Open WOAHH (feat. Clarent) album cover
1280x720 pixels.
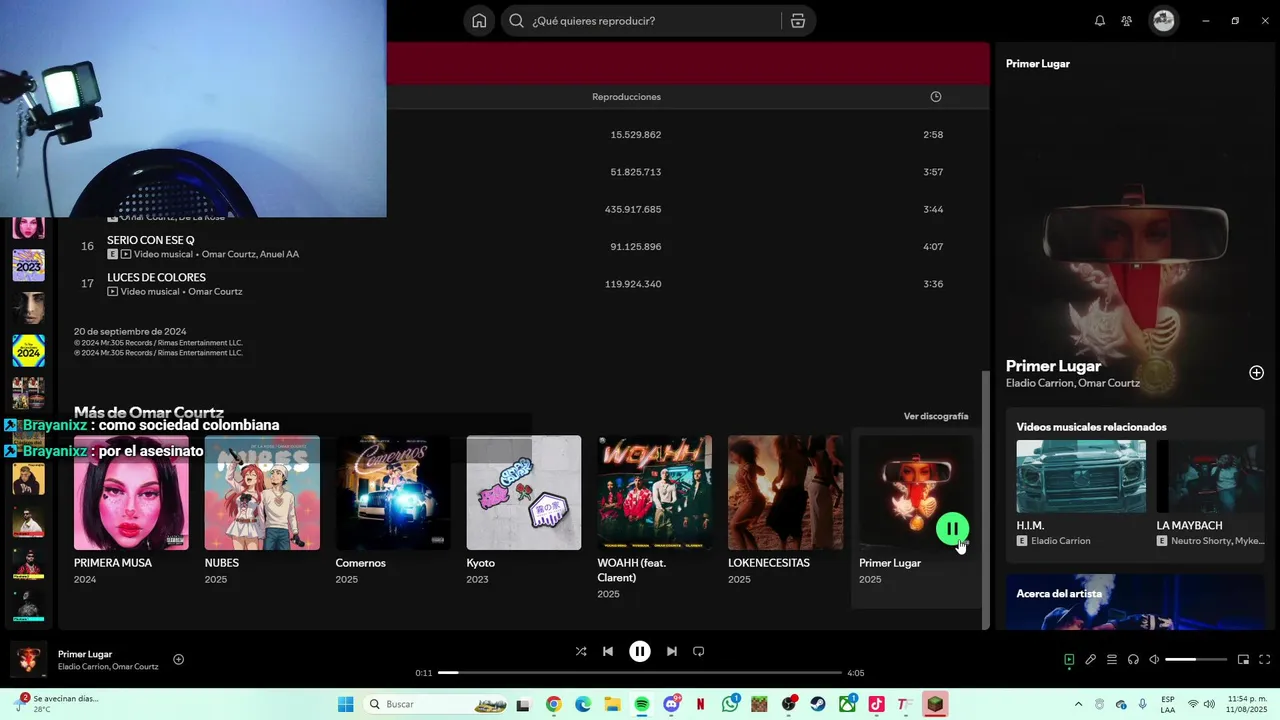point(655,492)
